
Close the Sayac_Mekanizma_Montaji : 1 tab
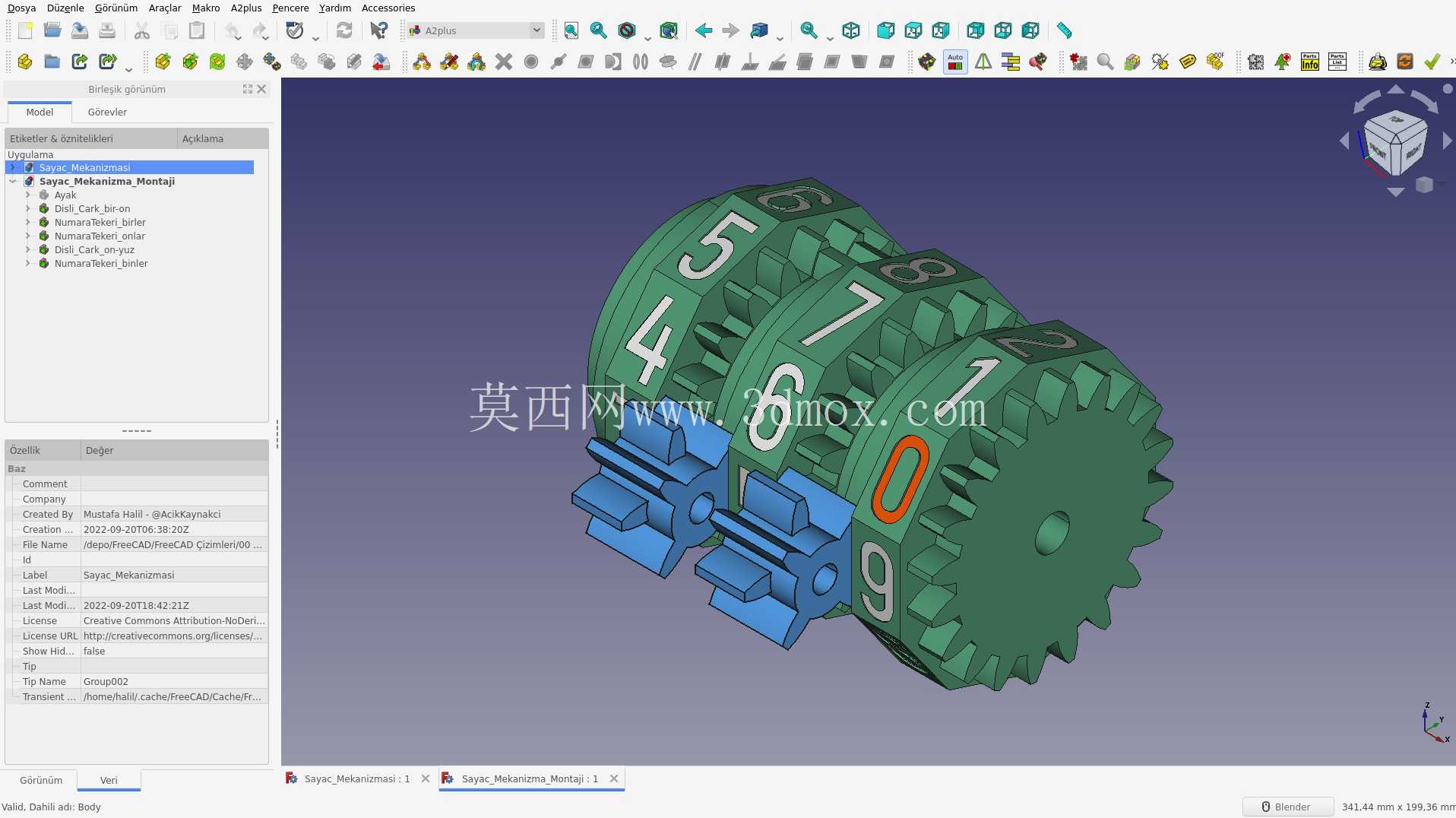[x=614, y=778]
